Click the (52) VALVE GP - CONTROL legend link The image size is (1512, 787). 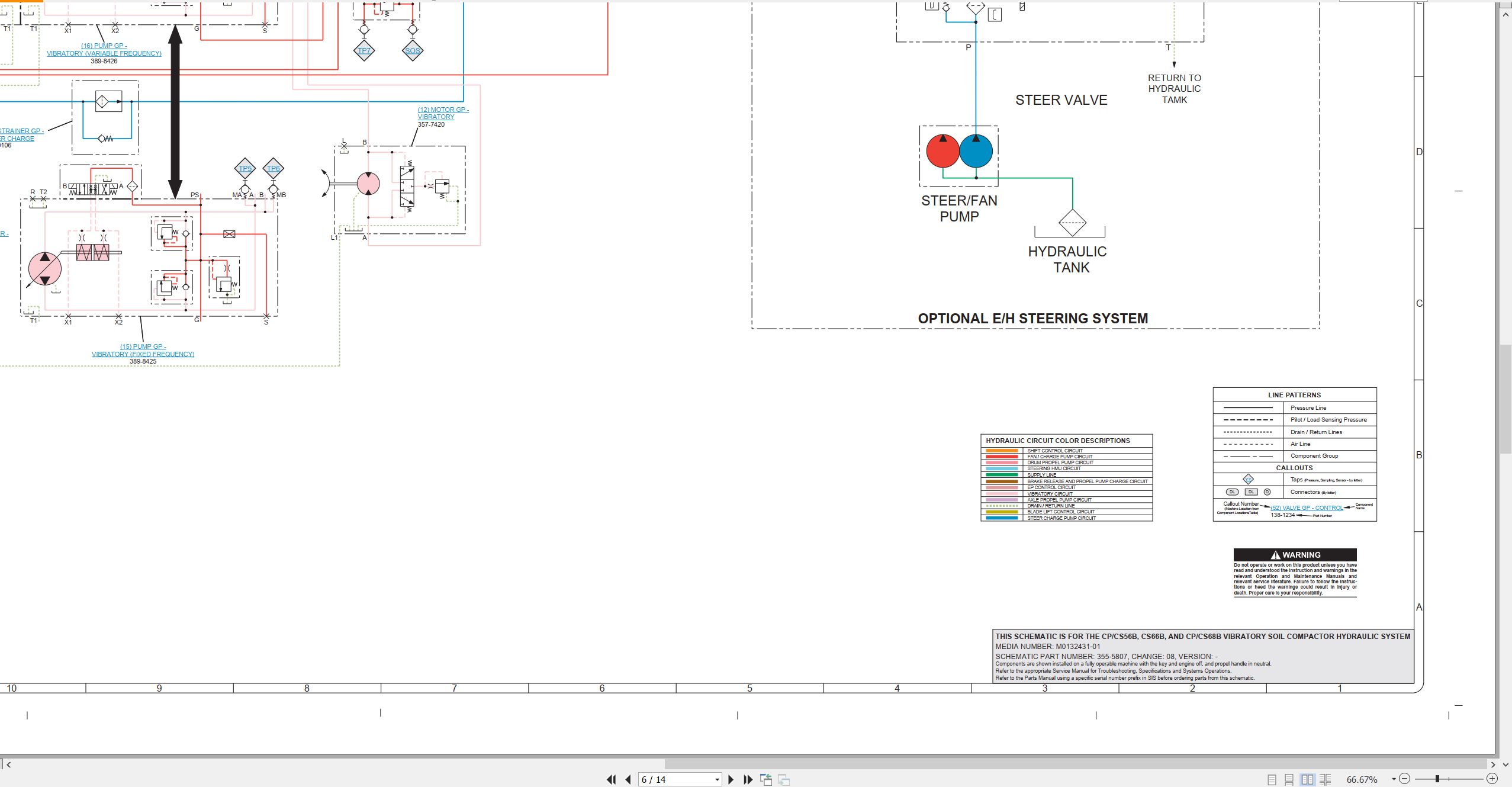click(1307, 508)
